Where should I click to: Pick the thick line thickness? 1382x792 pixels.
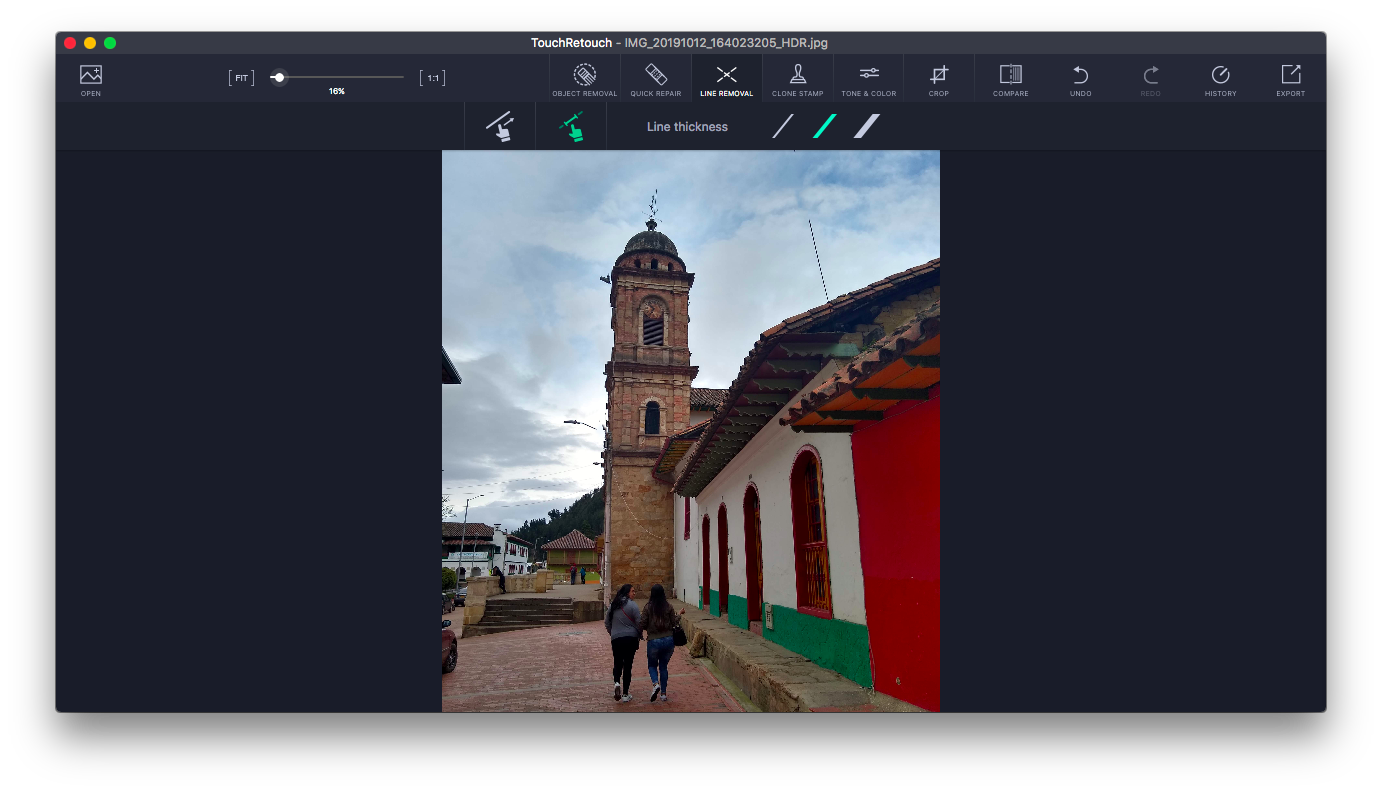866,126
